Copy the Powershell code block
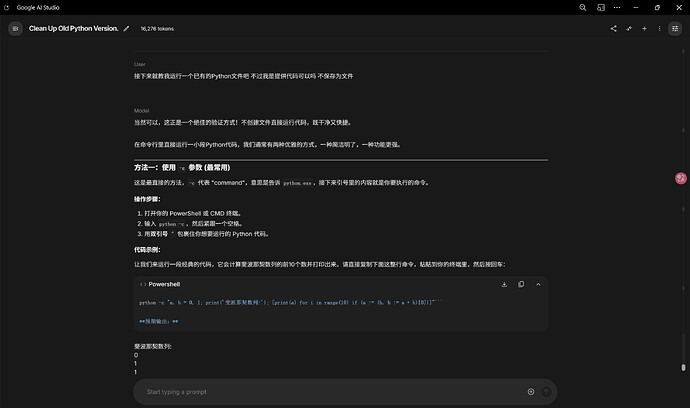 [521, 284]
